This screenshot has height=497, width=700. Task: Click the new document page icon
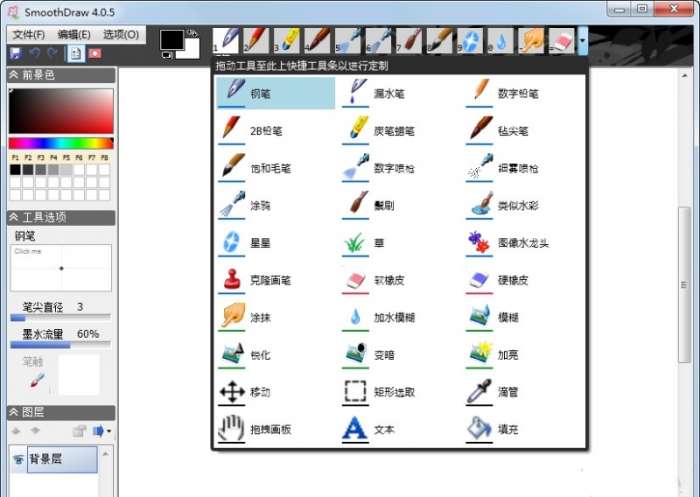coord(75,54)
